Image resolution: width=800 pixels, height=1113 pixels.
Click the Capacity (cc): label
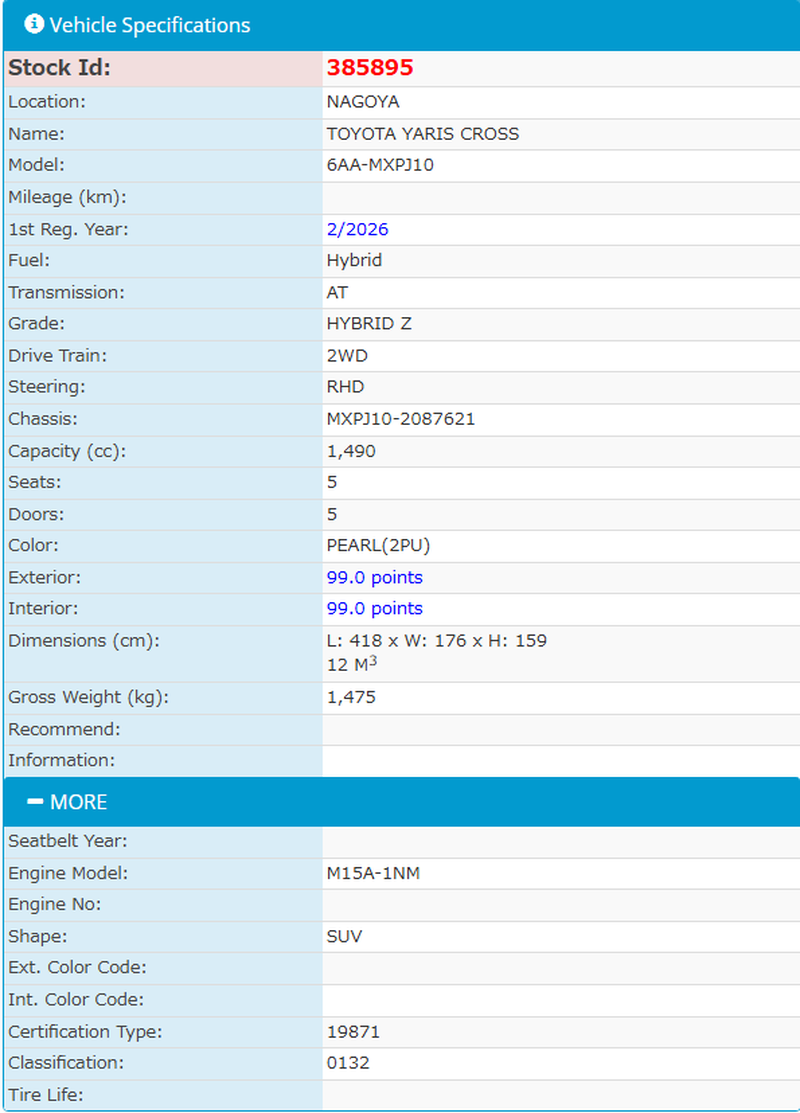coord(67,451)
